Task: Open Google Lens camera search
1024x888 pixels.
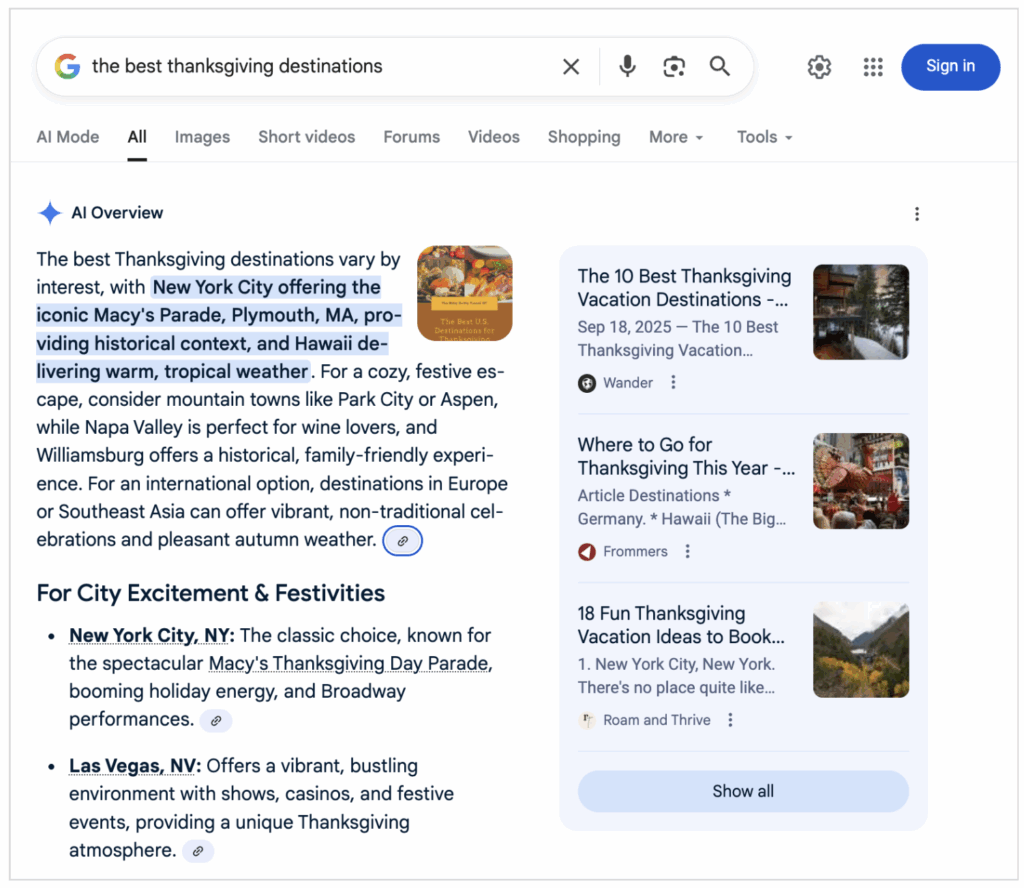Action: click(x=673, y=66)
